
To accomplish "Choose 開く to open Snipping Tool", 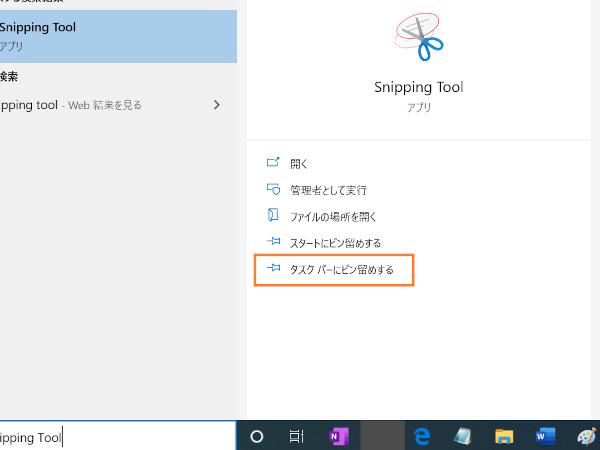I will tap(299, 164).
